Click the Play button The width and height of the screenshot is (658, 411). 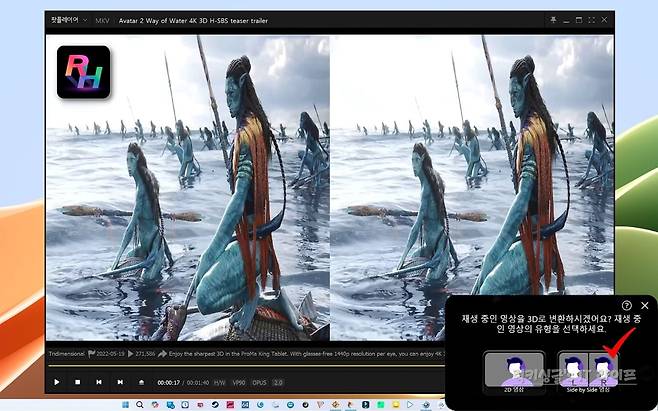(x=56, y=382)
